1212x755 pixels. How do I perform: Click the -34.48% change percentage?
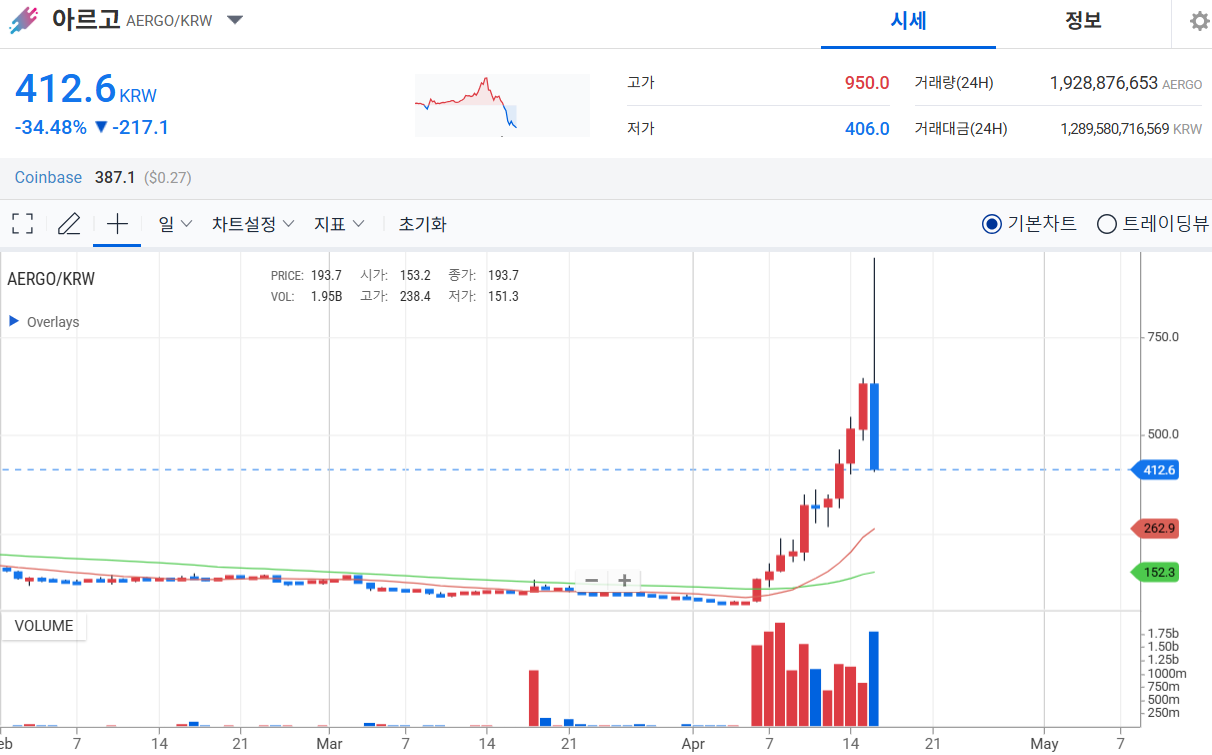(x=50, y=127)
